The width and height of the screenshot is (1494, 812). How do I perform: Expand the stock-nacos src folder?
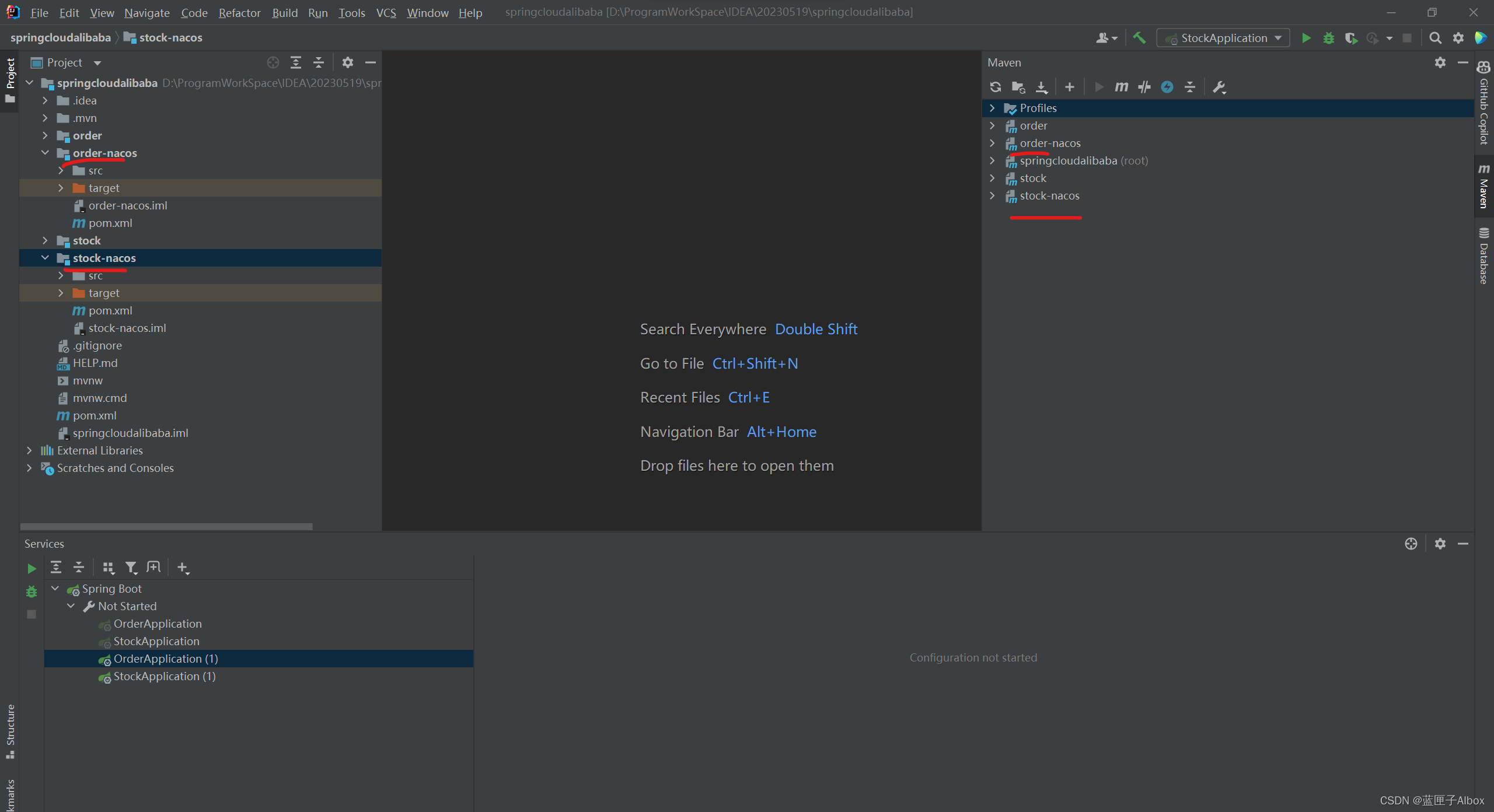[x=62, y=275]
